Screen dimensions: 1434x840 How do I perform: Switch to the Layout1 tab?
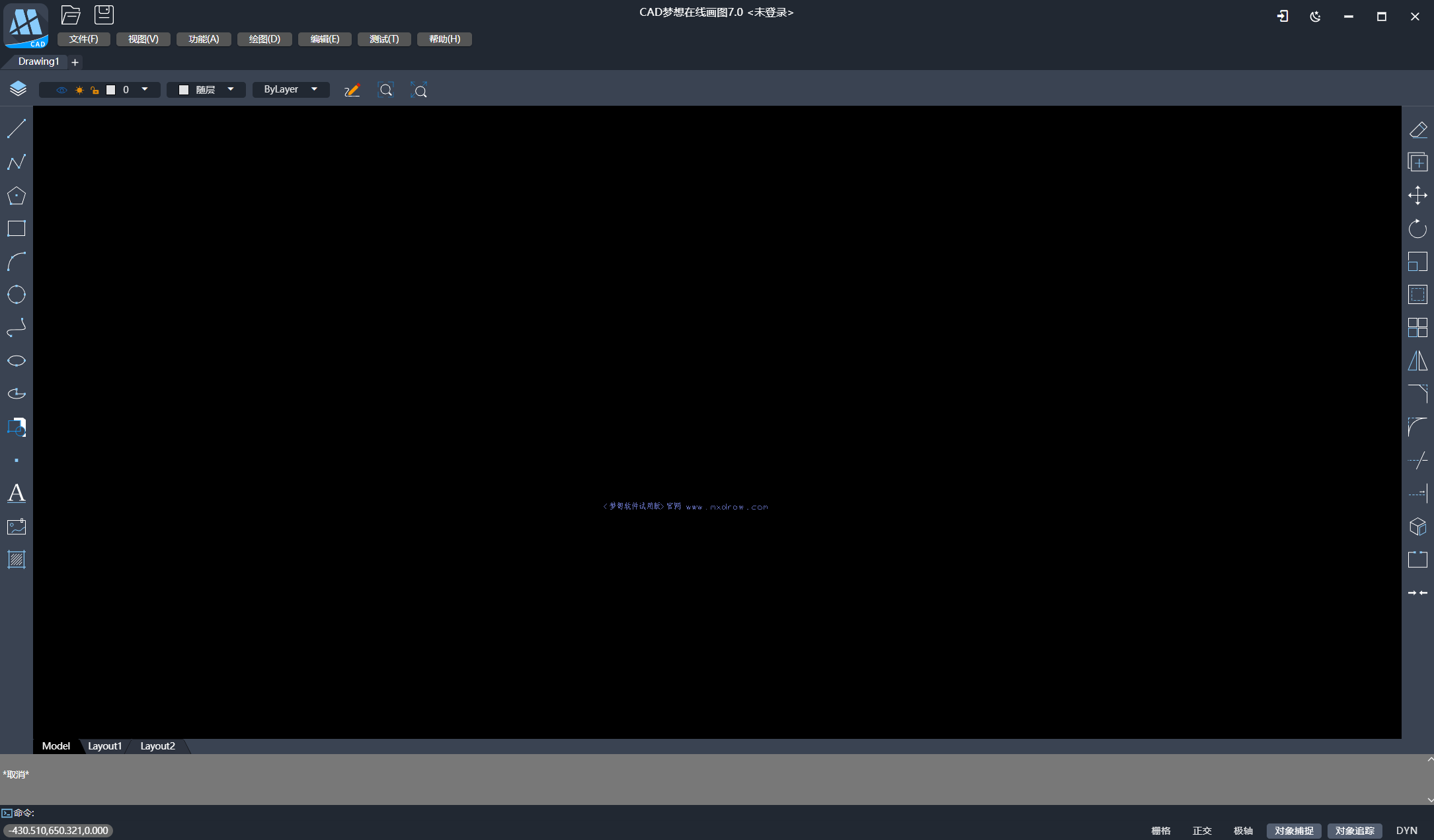(104, 746)
